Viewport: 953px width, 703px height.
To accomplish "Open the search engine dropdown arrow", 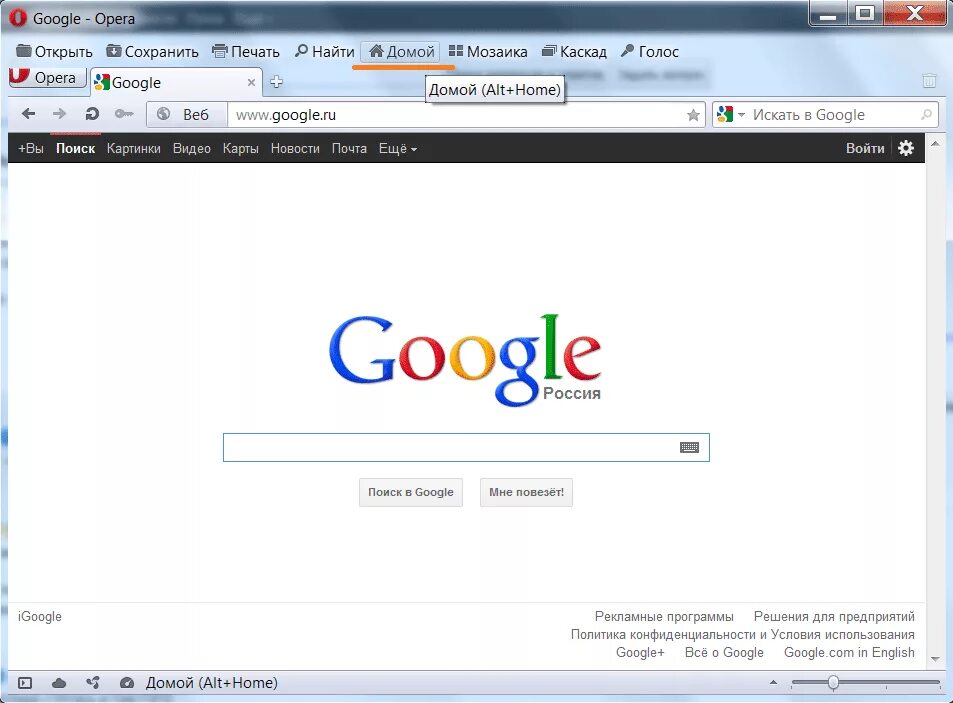I will (x=741, y=114).
